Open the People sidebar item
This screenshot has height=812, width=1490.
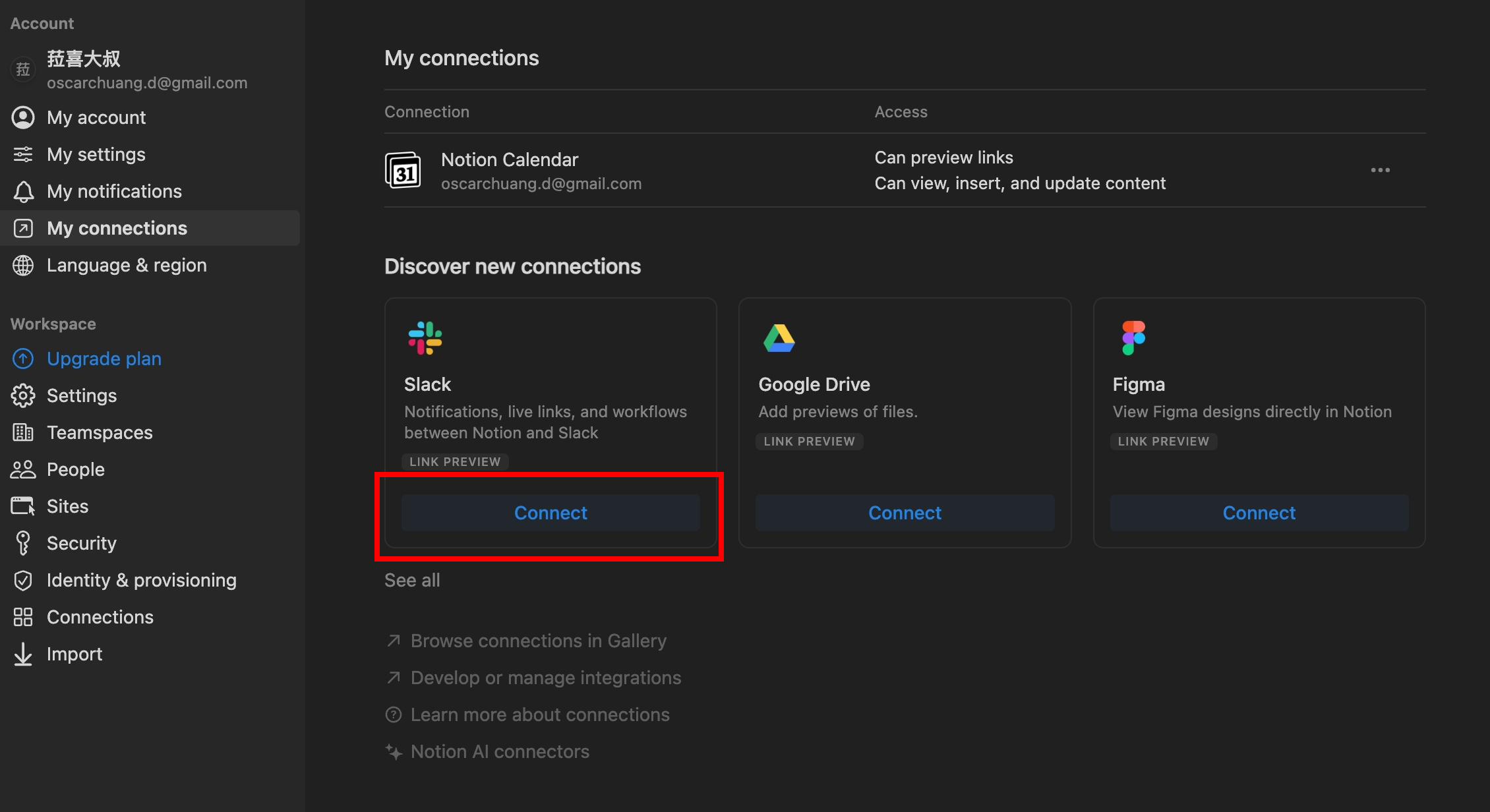pos(150,469)
